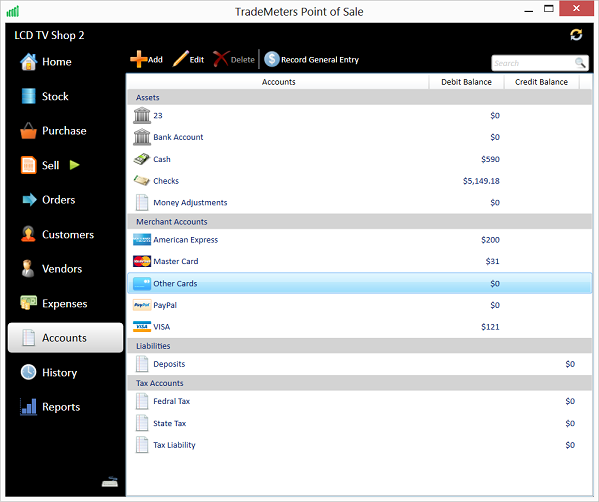The width and height of the screenshot is (599, 502).
Task: Open the History label
Action: [59, 372]
